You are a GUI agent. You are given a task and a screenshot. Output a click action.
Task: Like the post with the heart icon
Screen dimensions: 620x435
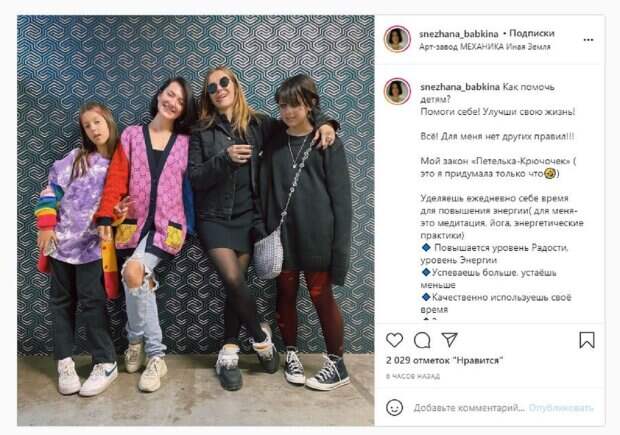[x=394, y=340]
